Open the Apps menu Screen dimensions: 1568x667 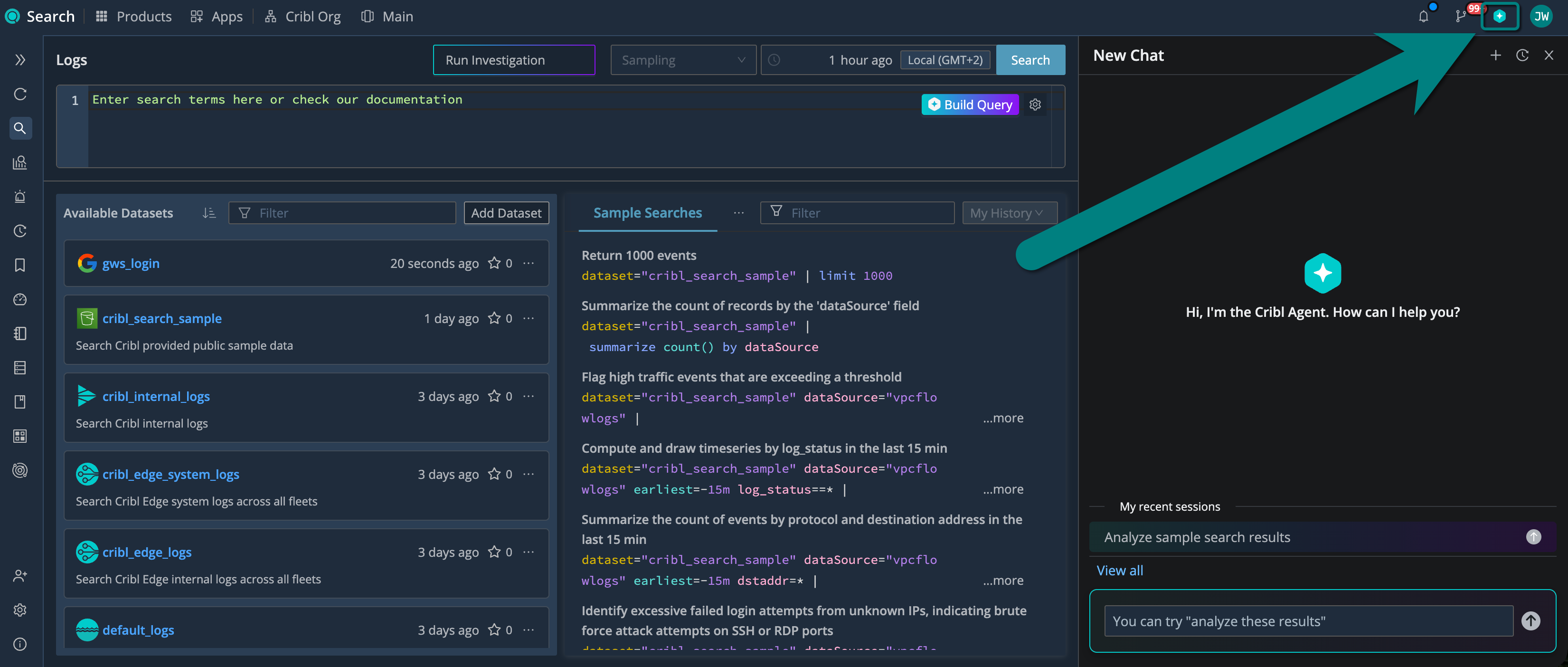(217, 17)
